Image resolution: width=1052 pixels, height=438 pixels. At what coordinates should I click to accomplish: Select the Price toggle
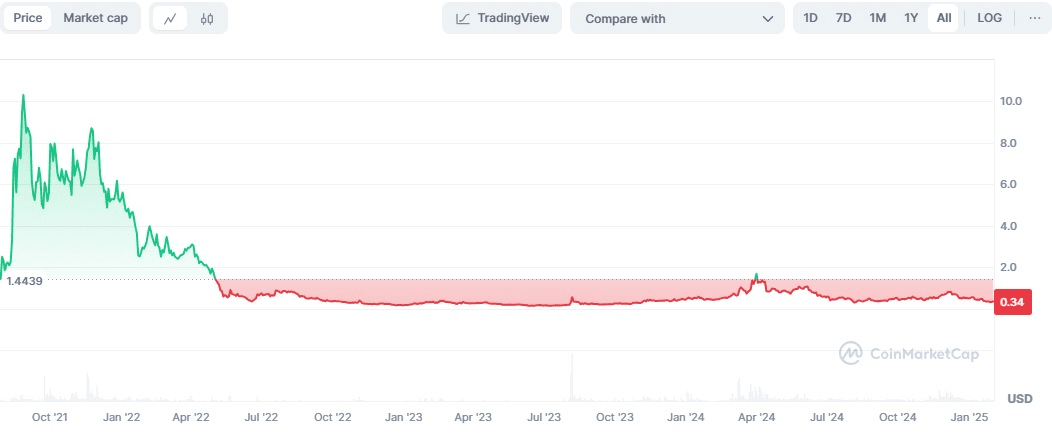(27, 18)
